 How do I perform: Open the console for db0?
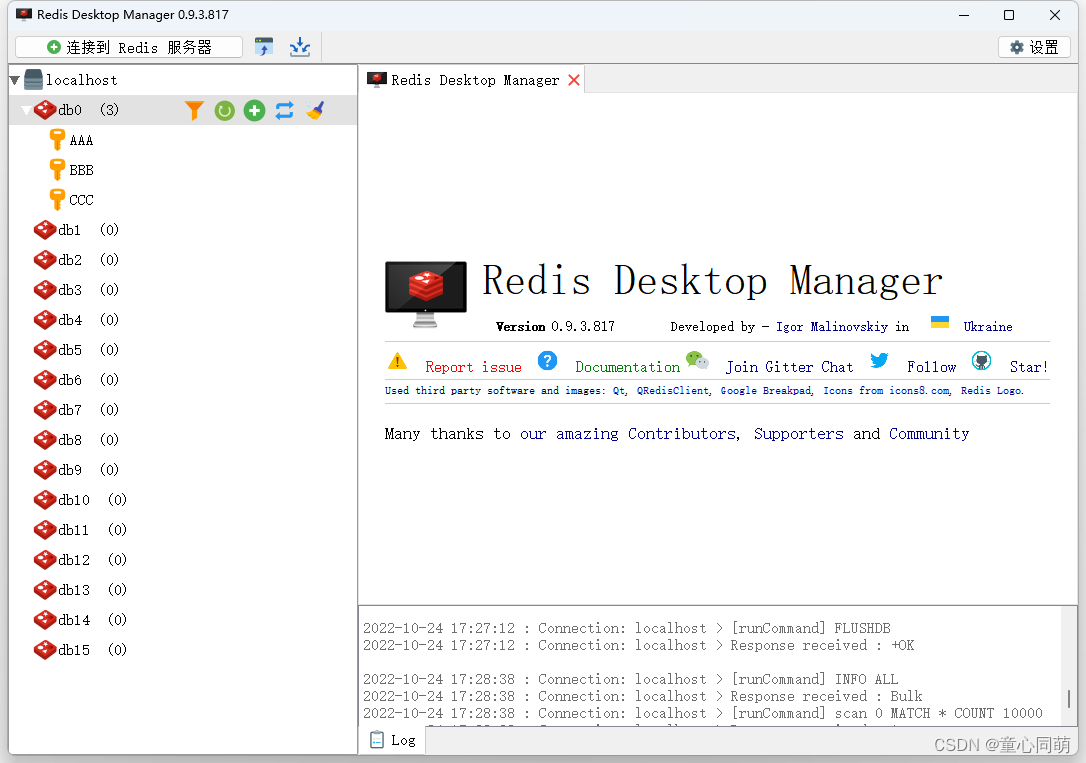[x=284, y=110]
